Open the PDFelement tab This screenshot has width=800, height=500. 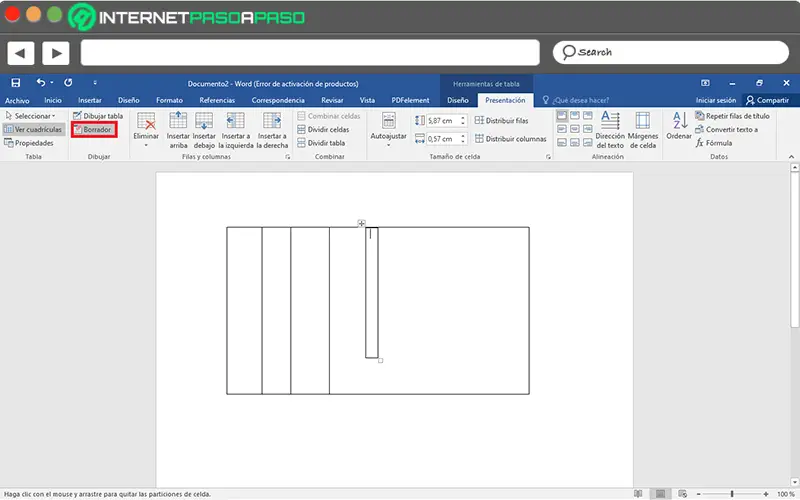coord(411,100)
